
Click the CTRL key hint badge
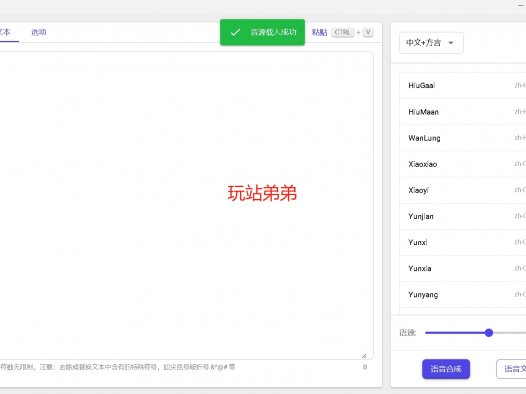pos(343,32)
